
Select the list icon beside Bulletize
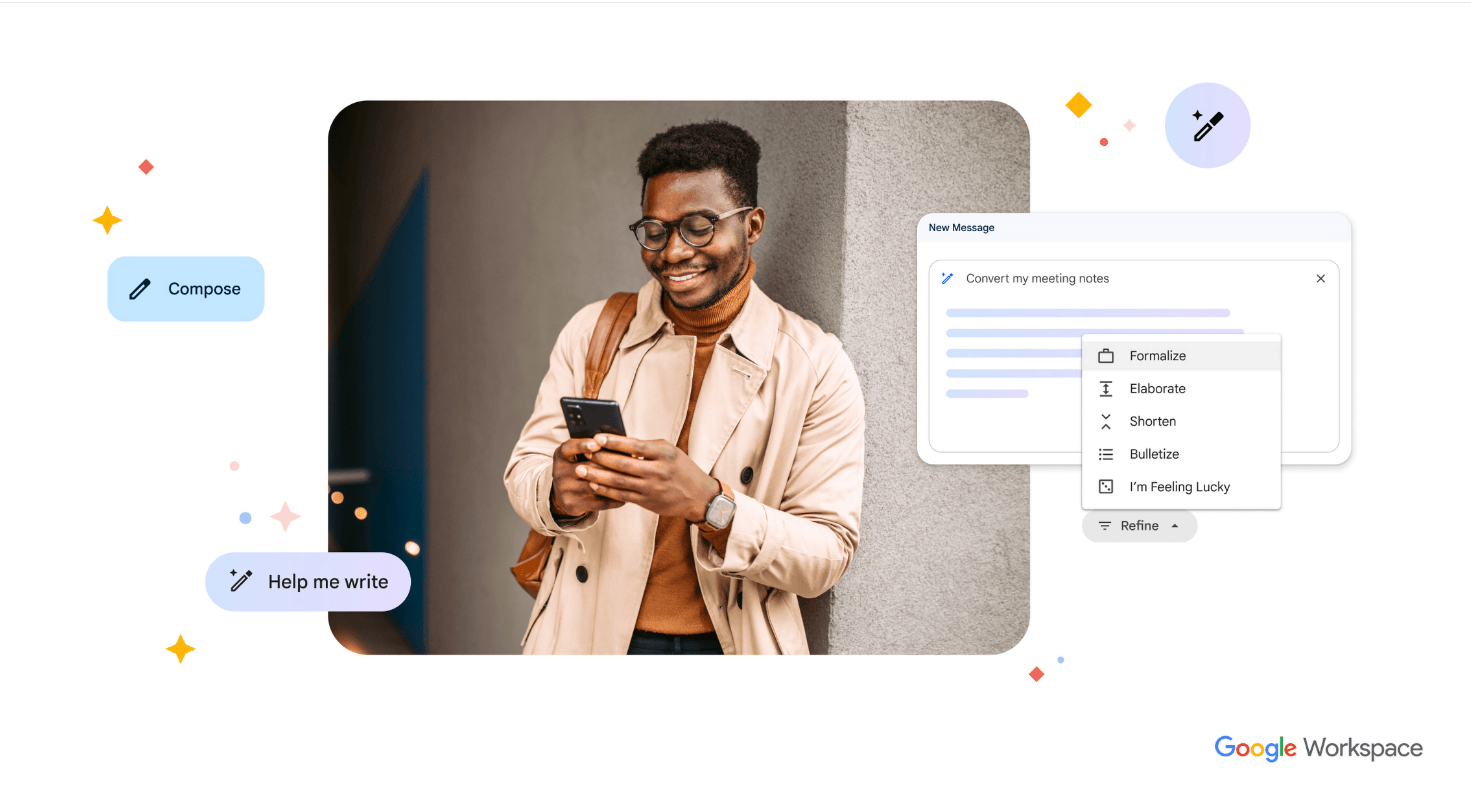[1106, 454]
